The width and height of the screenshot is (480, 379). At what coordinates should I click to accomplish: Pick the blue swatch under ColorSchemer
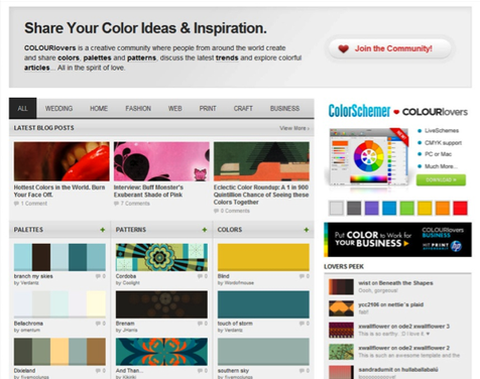coord(389,208)
